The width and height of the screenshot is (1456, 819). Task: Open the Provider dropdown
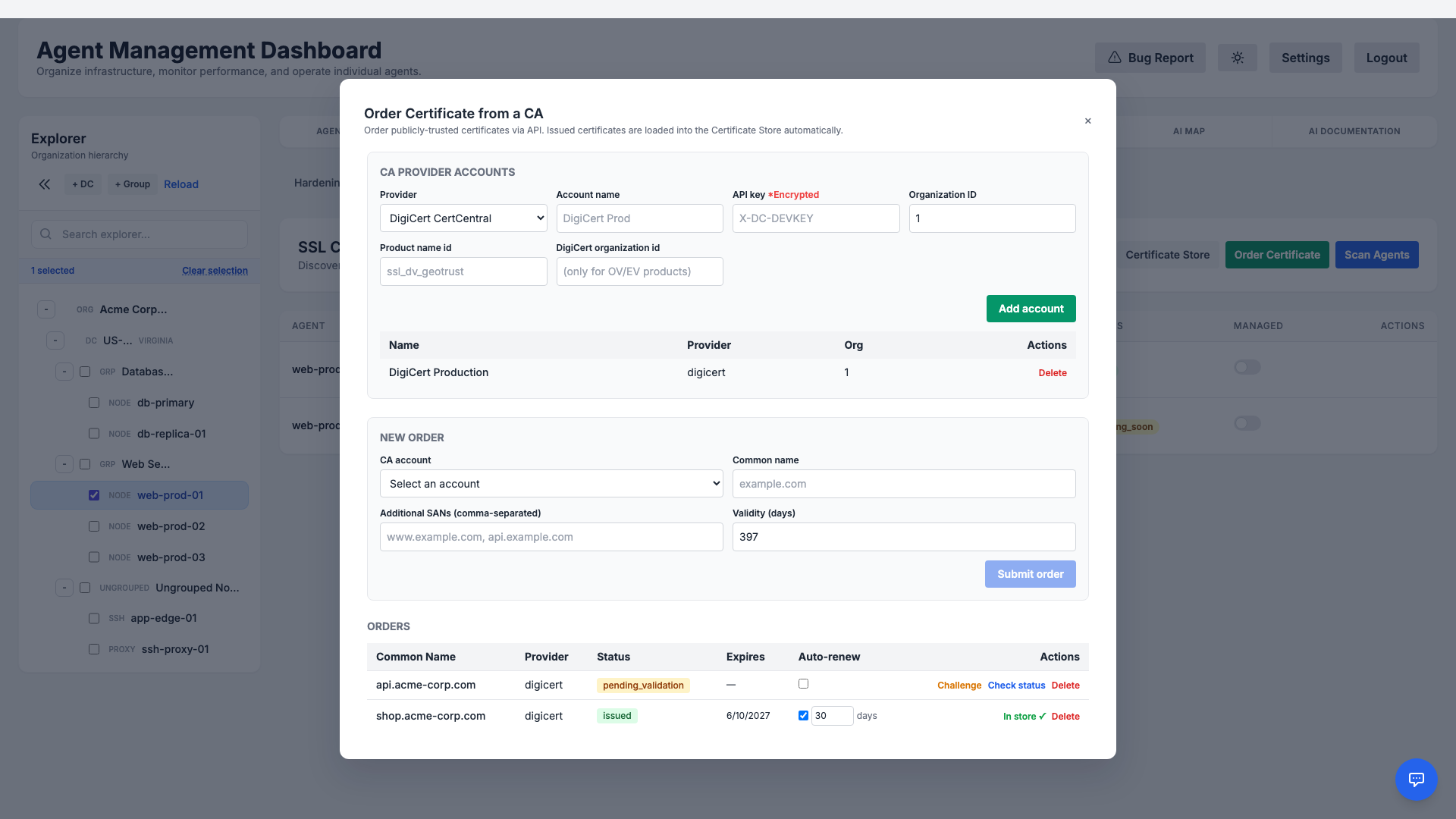tap(463, 218)
